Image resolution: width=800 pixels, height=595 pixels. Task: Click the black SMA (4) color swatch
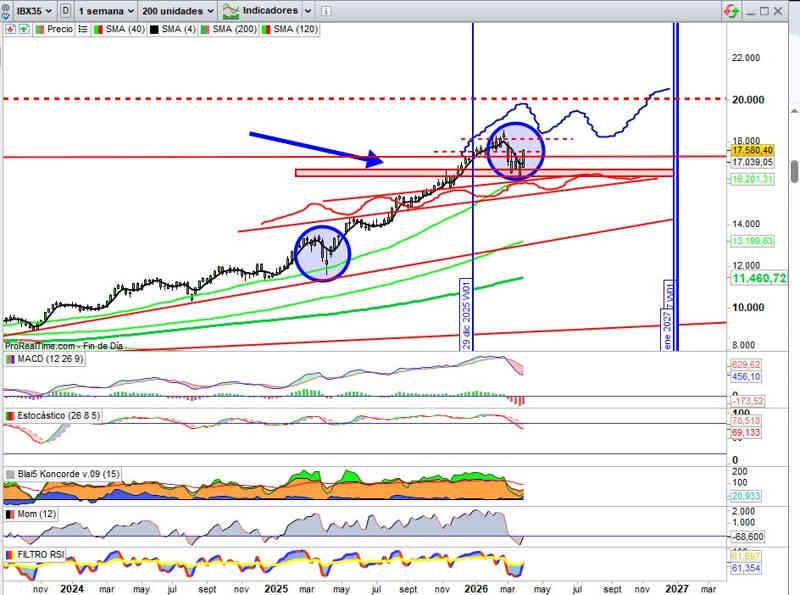coord(156,29)
